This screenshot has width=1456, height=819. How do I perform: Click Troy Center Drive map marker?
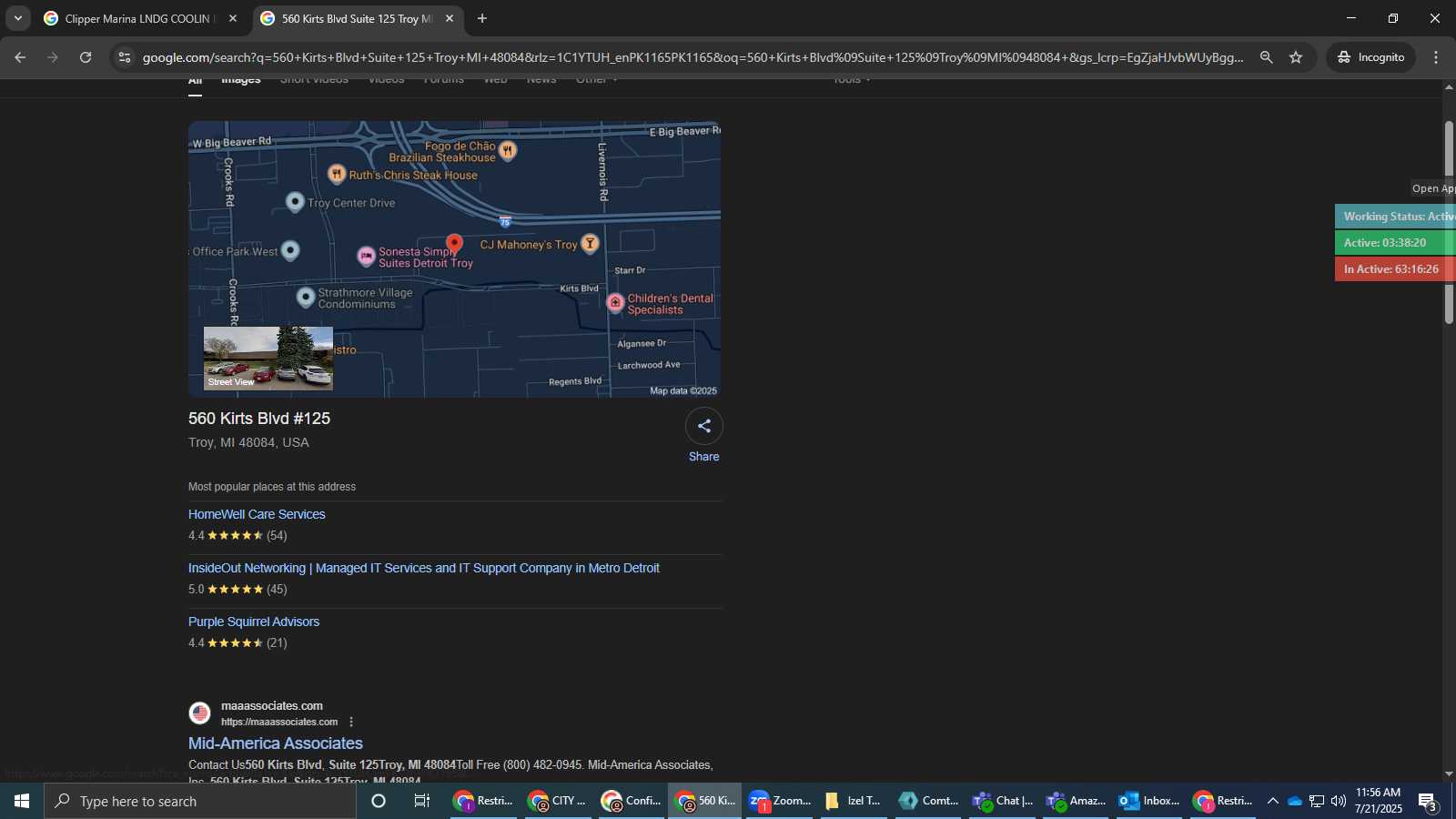pyautogui.click(x=295, y=202)
